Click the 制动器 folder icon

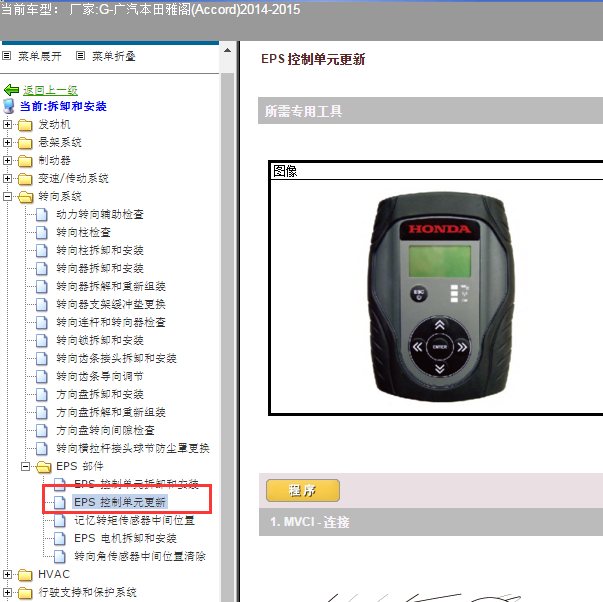[25, 161]
